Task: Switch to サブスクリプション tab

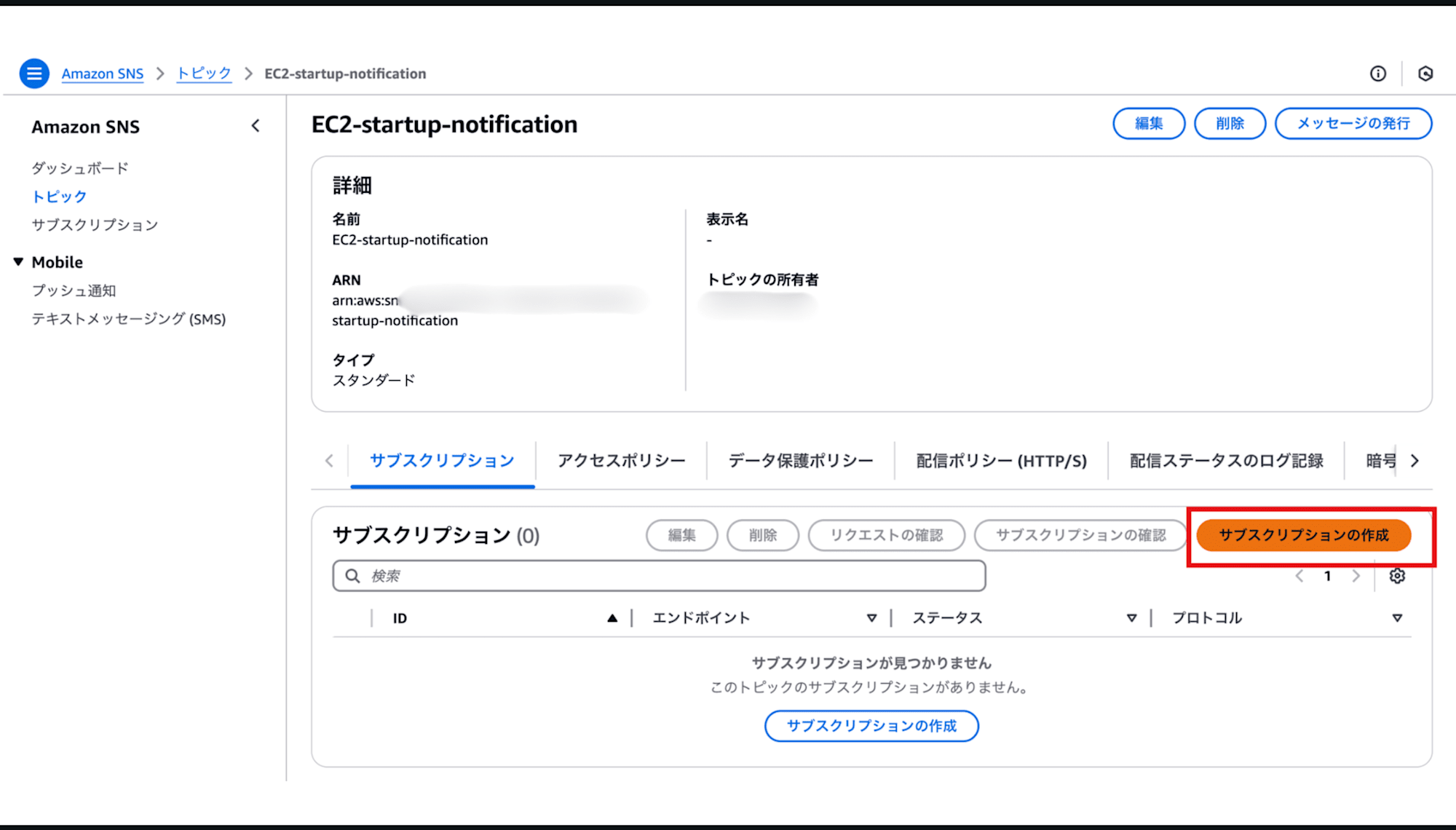Action: click(442, 461)
